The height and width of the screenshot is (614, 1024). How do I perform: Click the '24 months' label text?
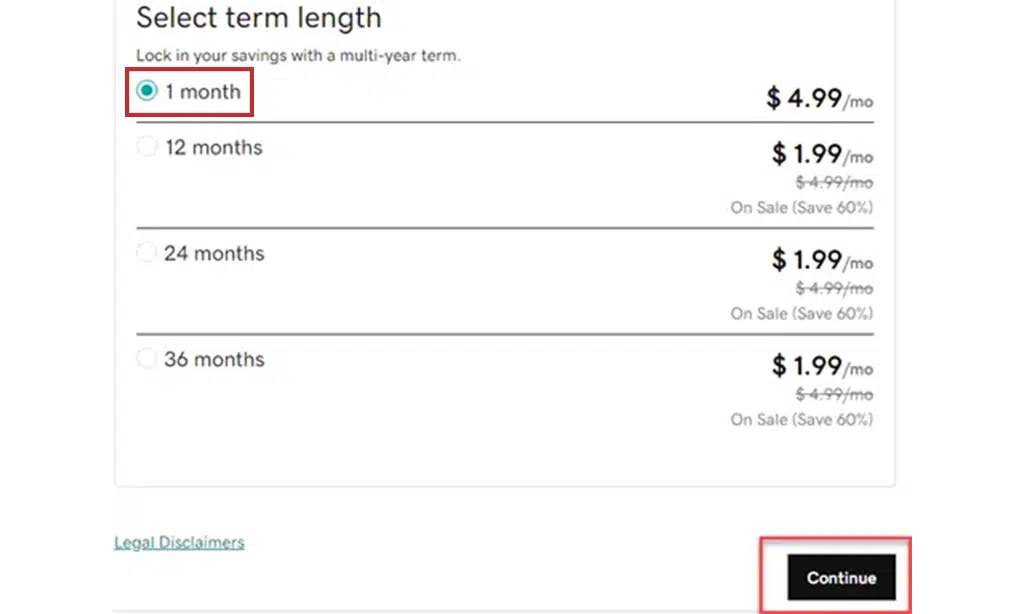pos(215,252)
